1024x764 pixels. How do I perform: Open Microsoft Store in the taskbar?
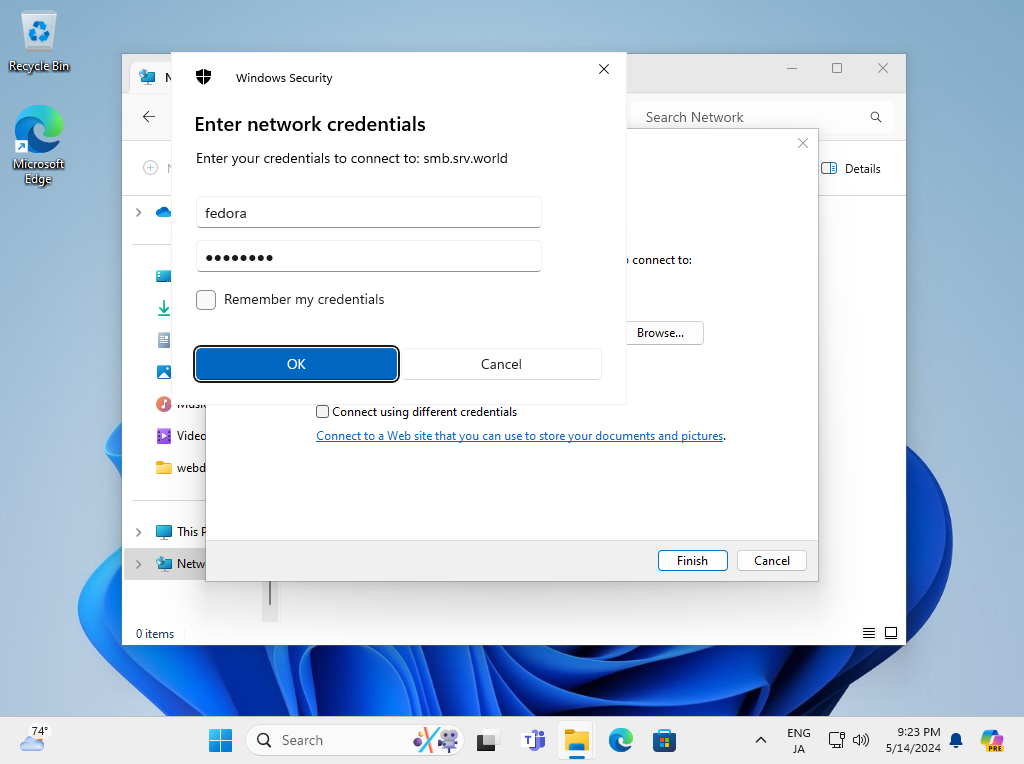(664, 740)
